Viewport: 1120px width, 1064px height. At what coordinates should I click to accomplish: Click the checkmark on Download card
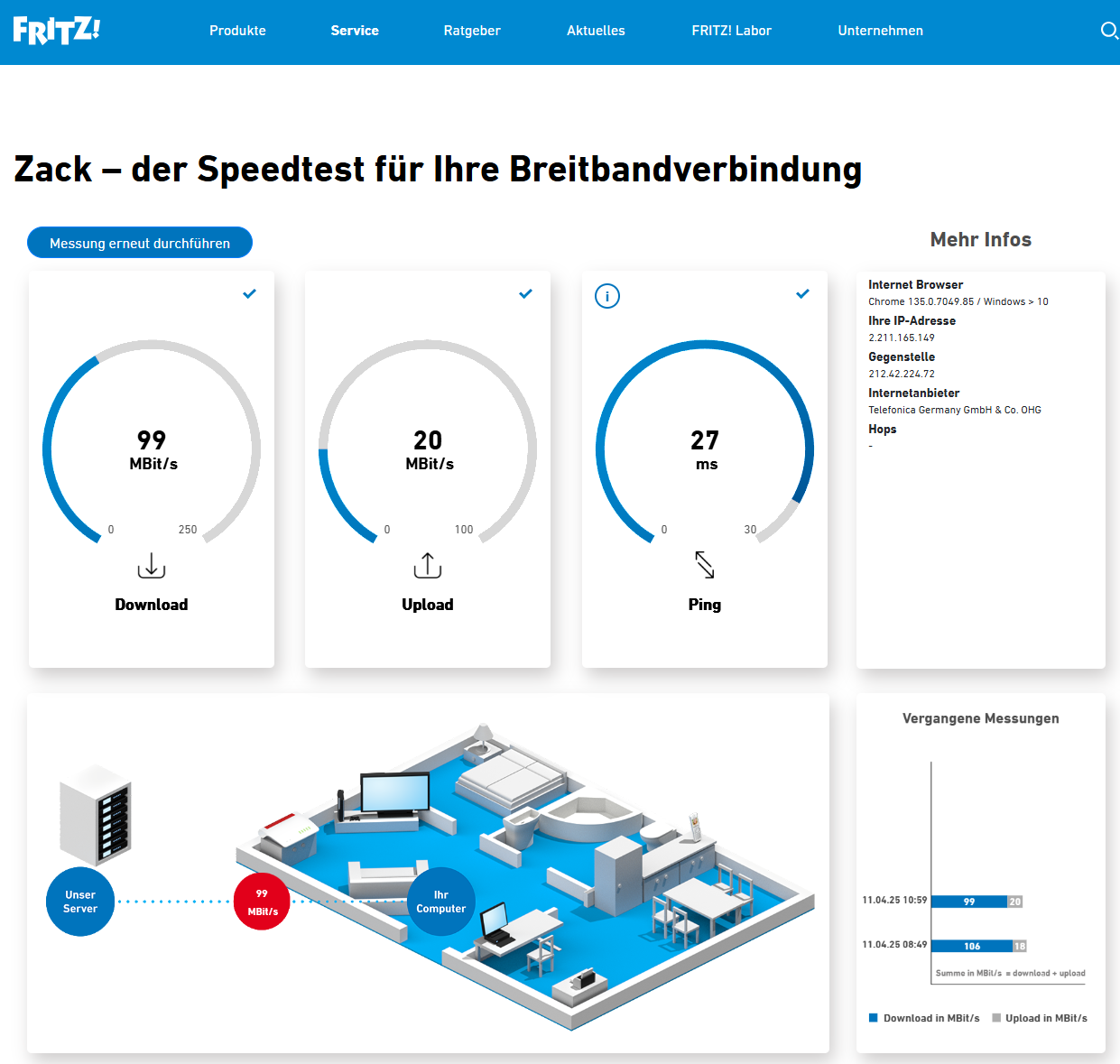(250, 293)
